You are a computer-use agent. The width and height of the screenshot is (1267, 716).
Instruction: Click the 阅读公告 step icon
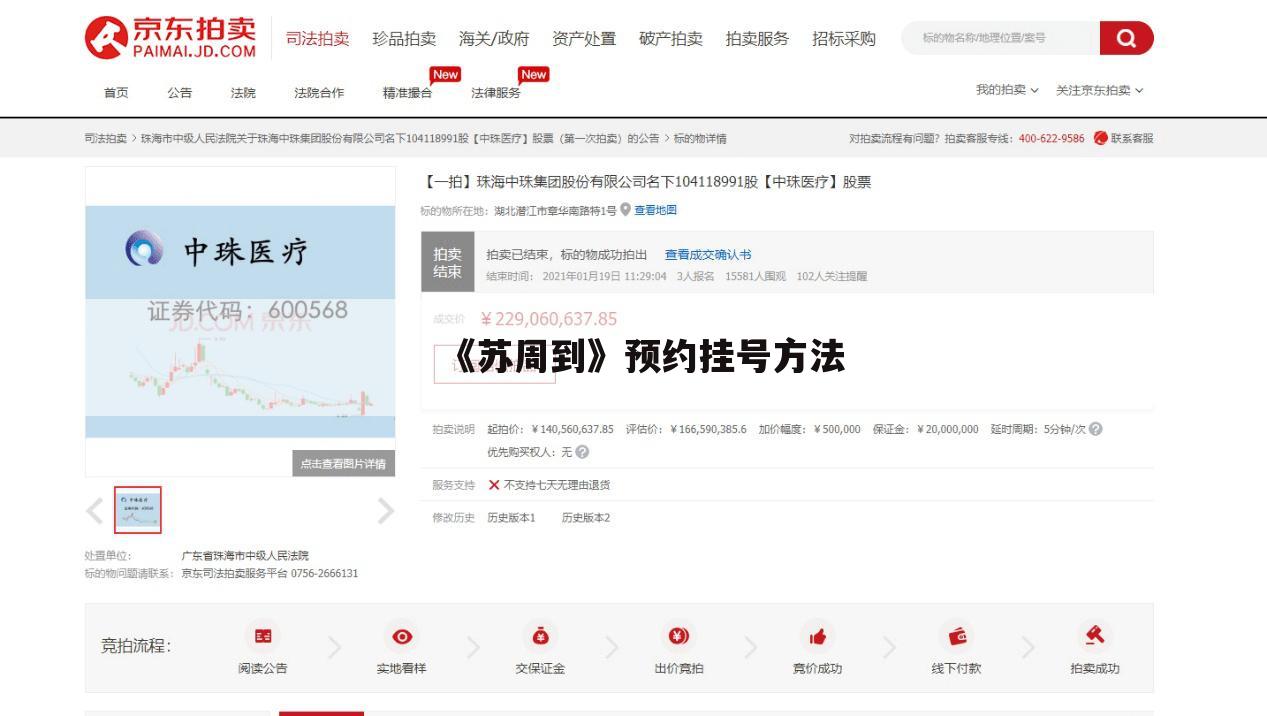pyautogui.click(x=263, y=636)
